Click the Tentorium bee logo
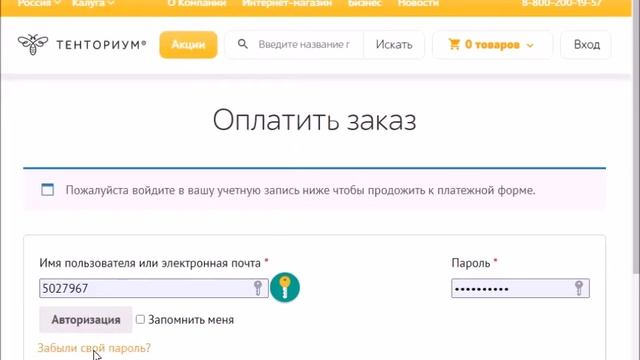This screenshot has height=360, width=640. point(33,44)
